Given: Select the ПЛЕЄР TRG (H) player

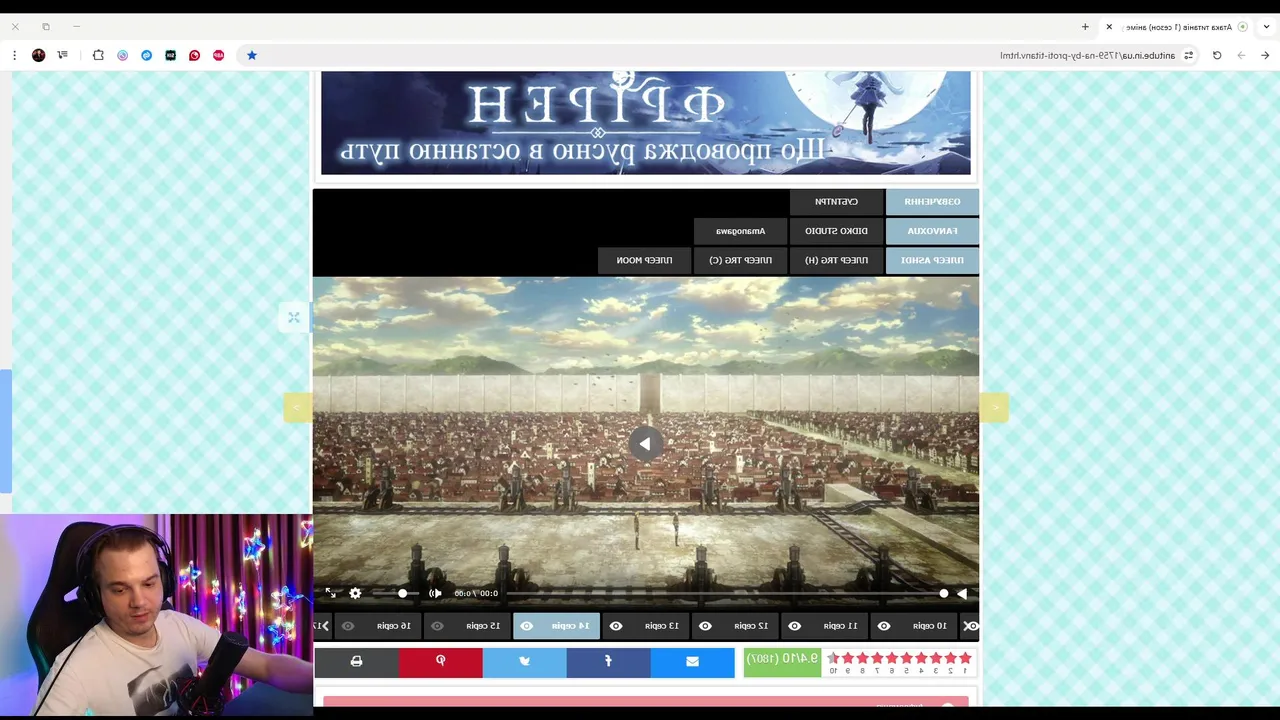Looking at the screenshot, I should (x=836, y=260).
